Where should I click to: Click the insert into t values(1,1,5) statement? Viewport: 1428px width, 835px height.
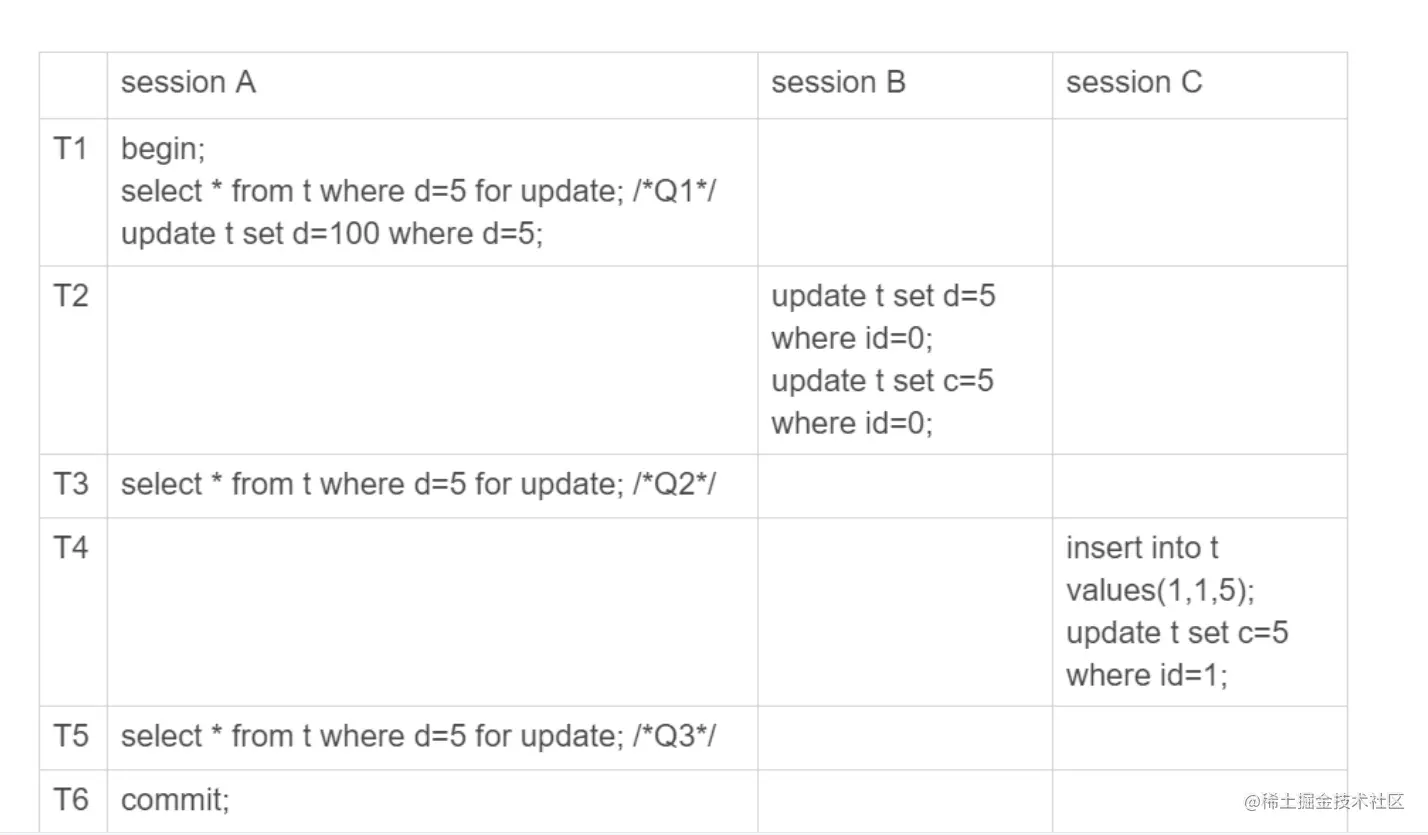[x=1159, y=569]
